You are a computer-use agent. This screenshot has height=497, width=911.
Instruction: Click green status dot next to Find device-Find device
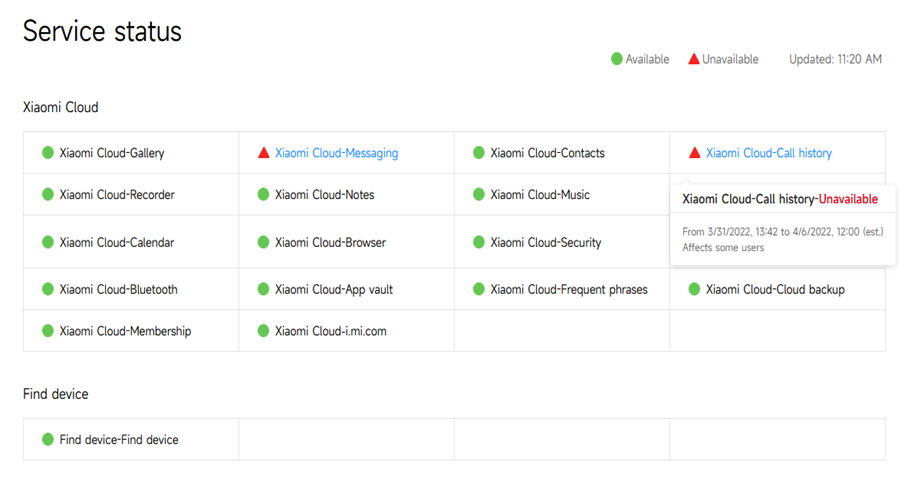coord(48,439)
